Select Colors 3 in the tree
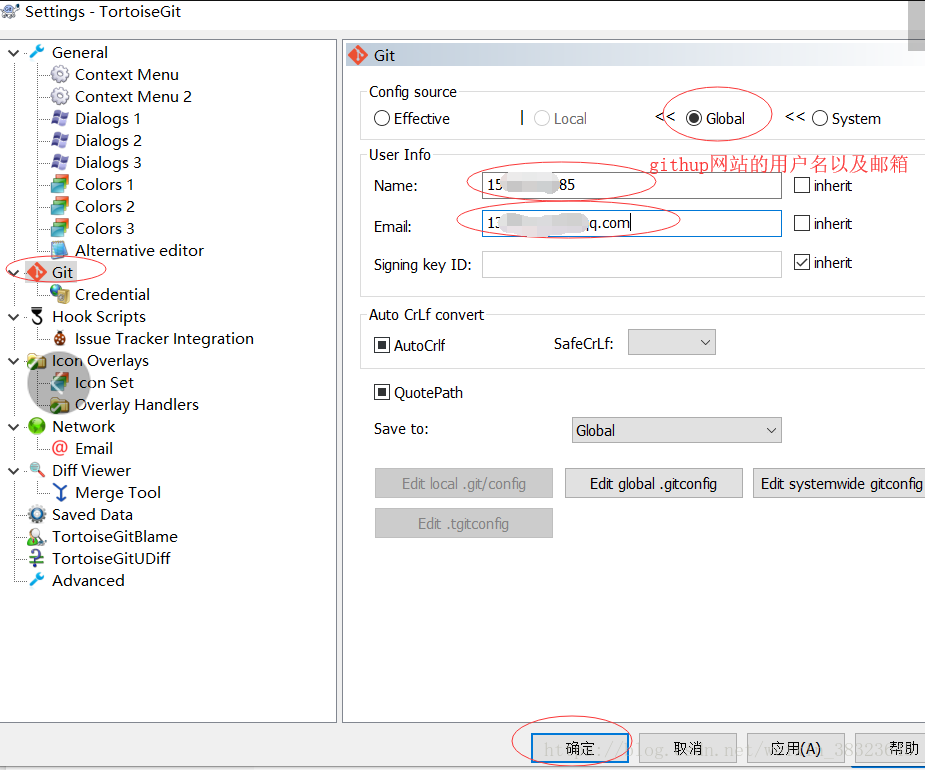The image size is (925, 770). (104, 228)
